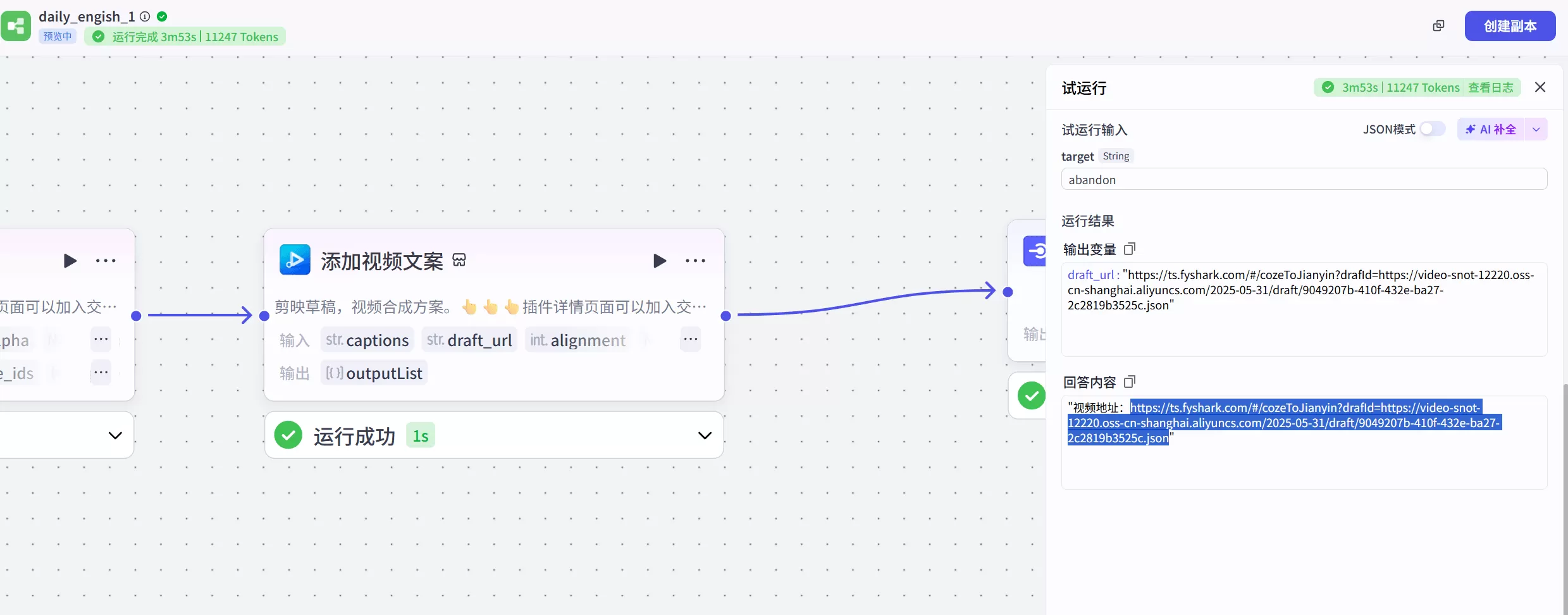Run the 添加视频文案 node via its play icon

[660, 261]
